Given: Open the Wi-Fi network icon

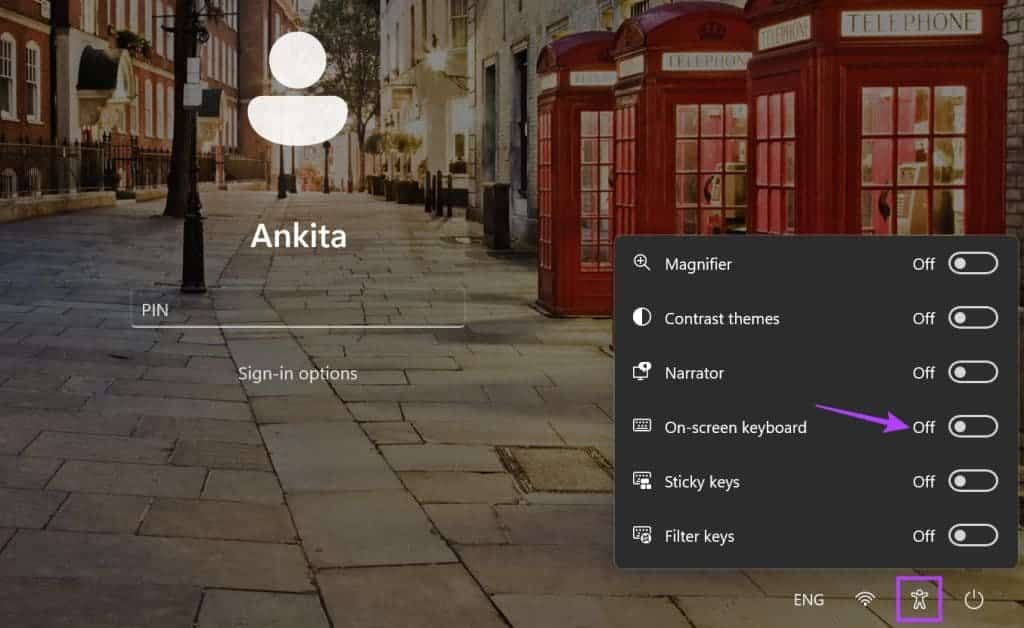Looking at the screenshot, I should tap(865, 599).
